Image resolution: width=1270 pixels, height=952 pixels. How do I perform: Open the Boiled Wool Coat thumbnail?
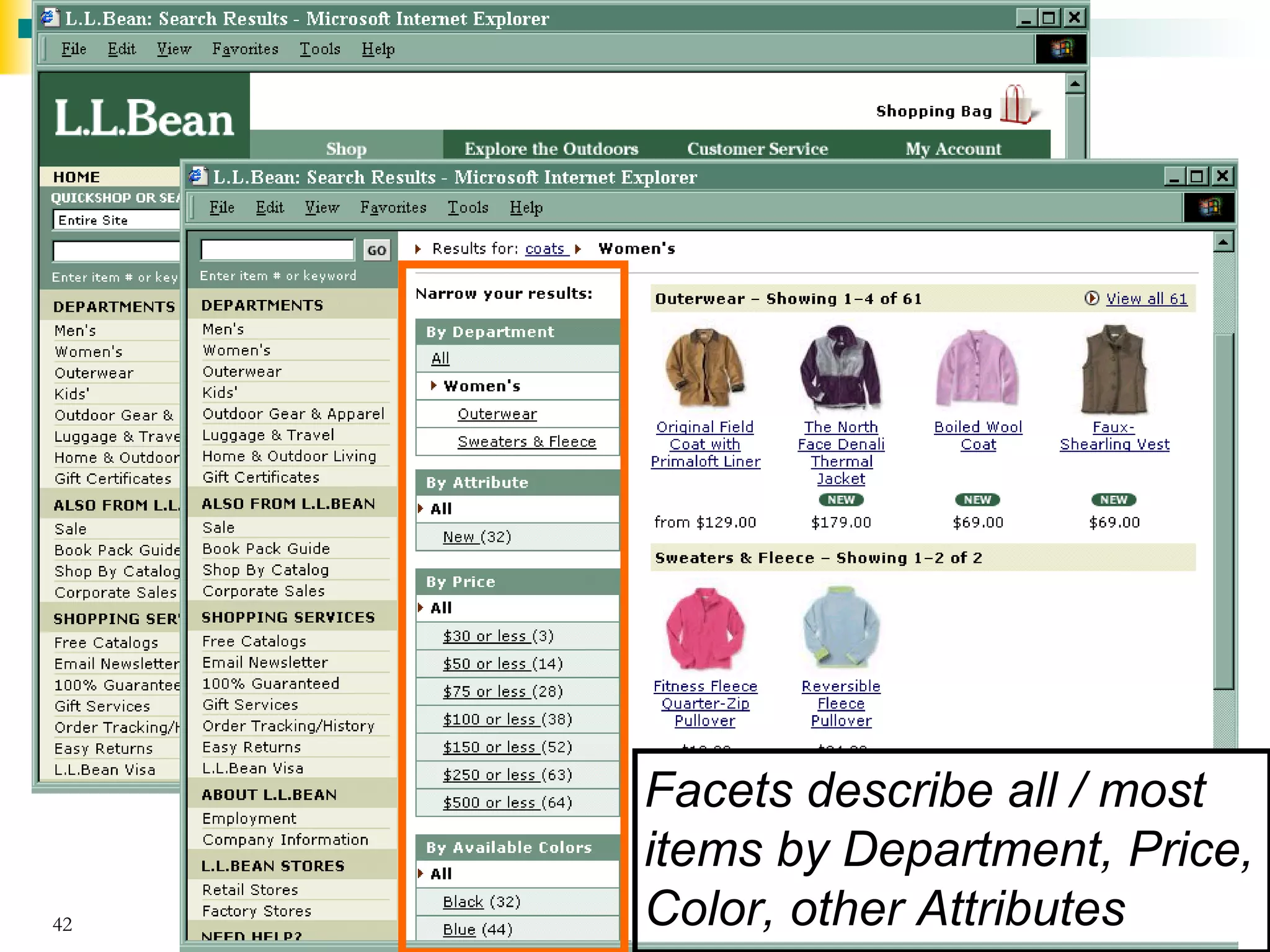[x=978, y=368]
